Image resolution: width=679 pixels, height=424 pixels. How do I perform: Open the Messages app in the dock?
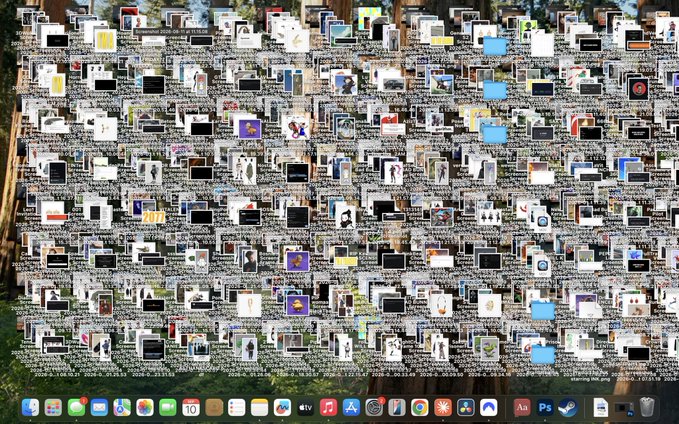point(77,408)
